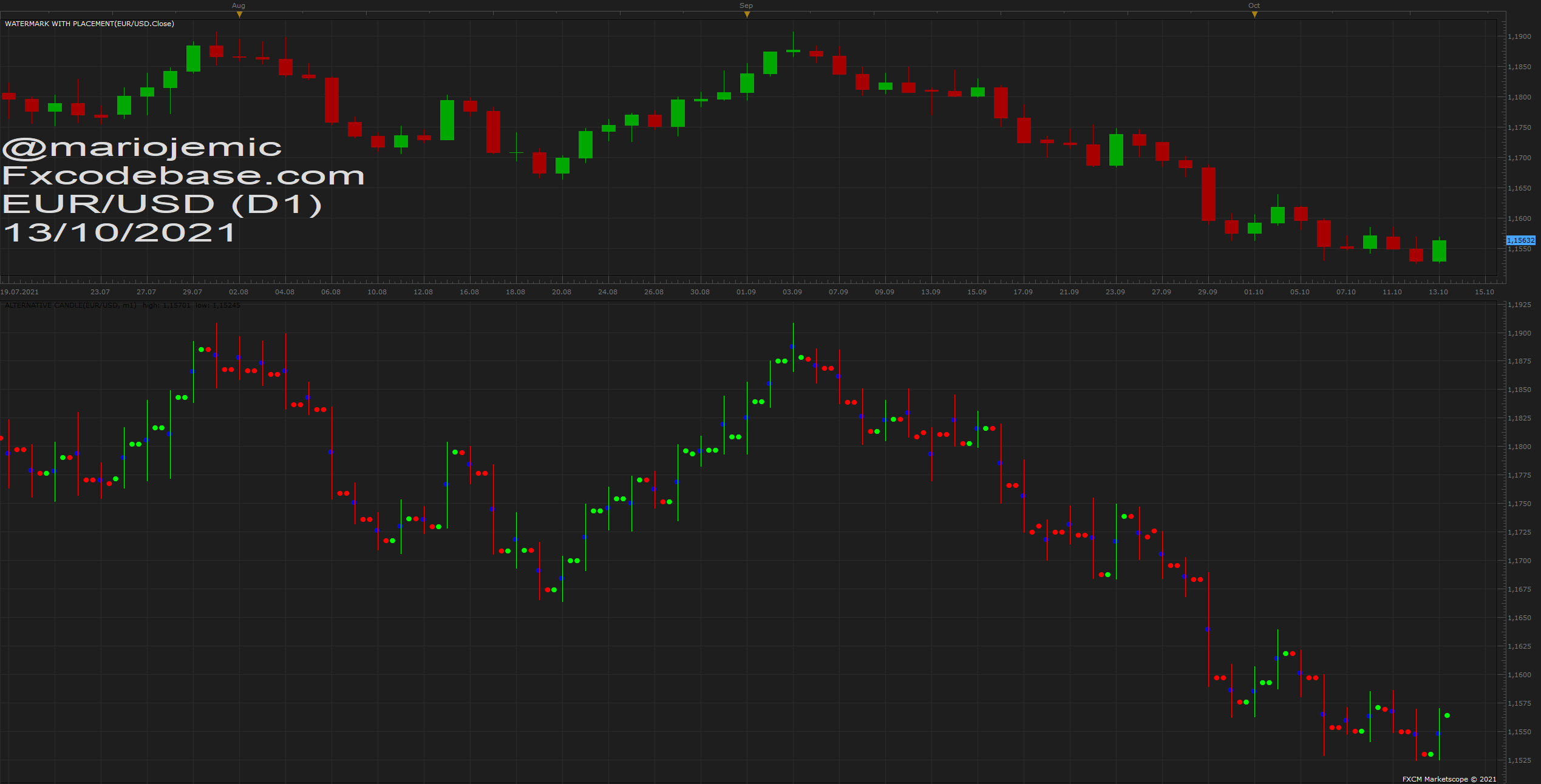
Task: Click the 1,1525 price axis label
Action: click(1520, 761)
